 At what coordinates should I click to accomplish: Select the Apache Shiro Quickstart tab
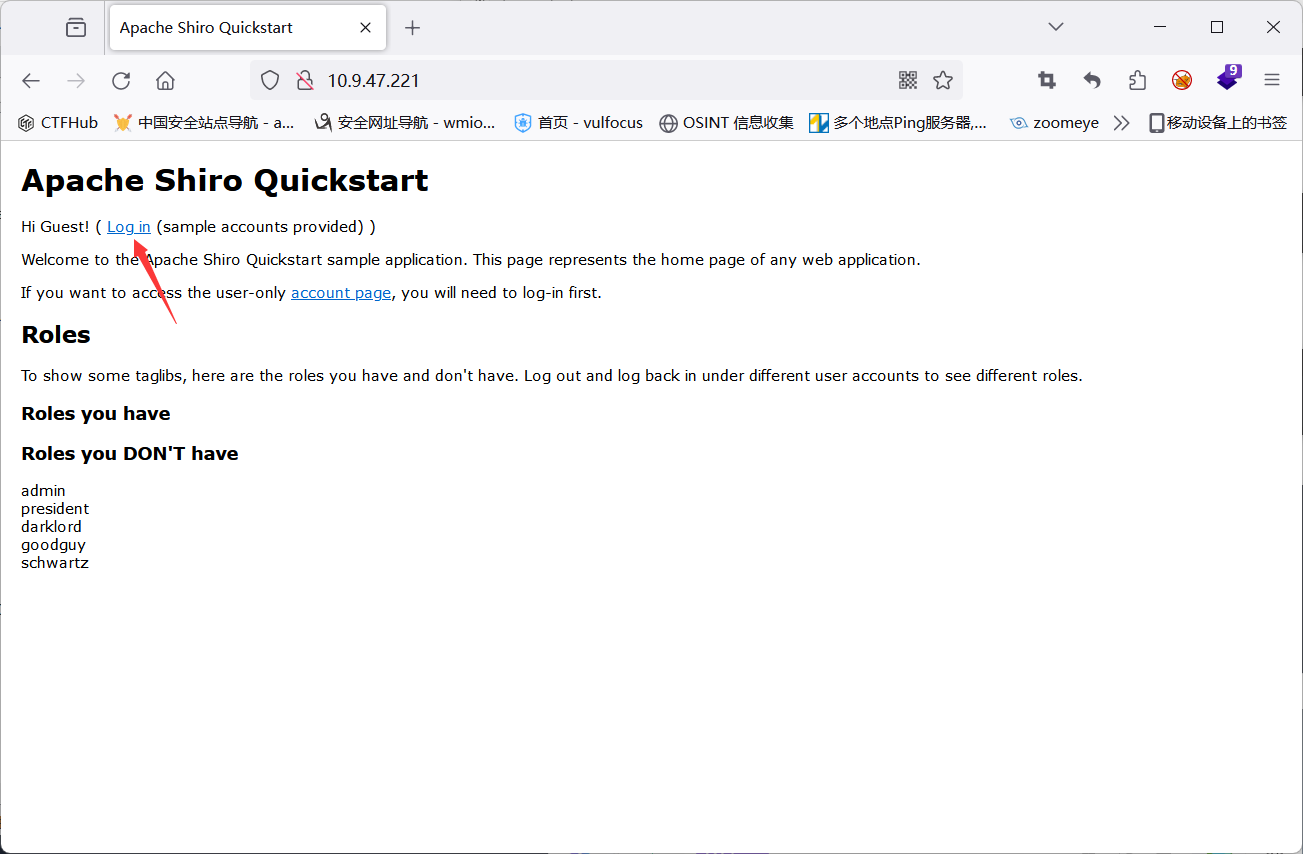(246, 28)
